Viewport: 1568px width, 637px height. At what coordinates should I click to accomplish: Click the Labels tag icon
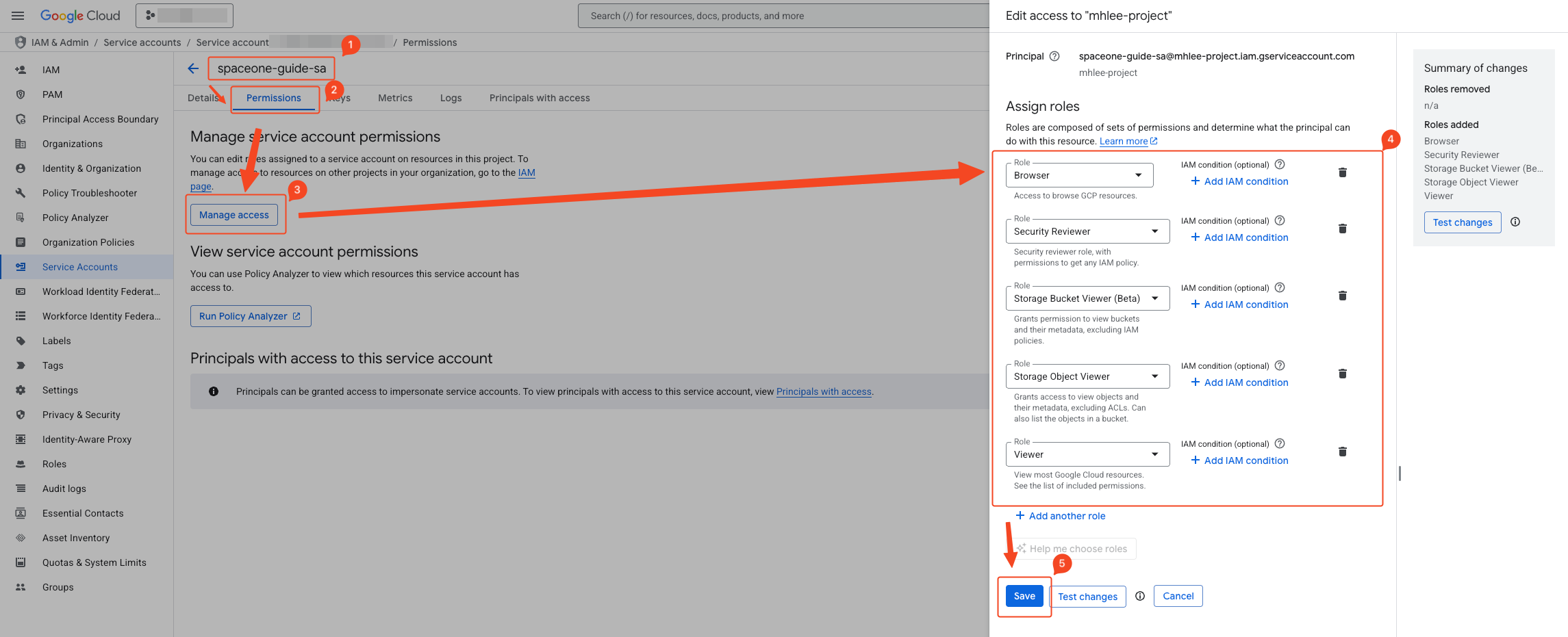(21, 341)
